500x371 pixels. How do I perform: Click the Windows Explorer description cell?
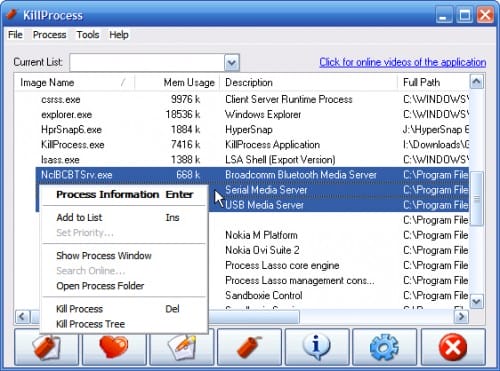(263, 114)
